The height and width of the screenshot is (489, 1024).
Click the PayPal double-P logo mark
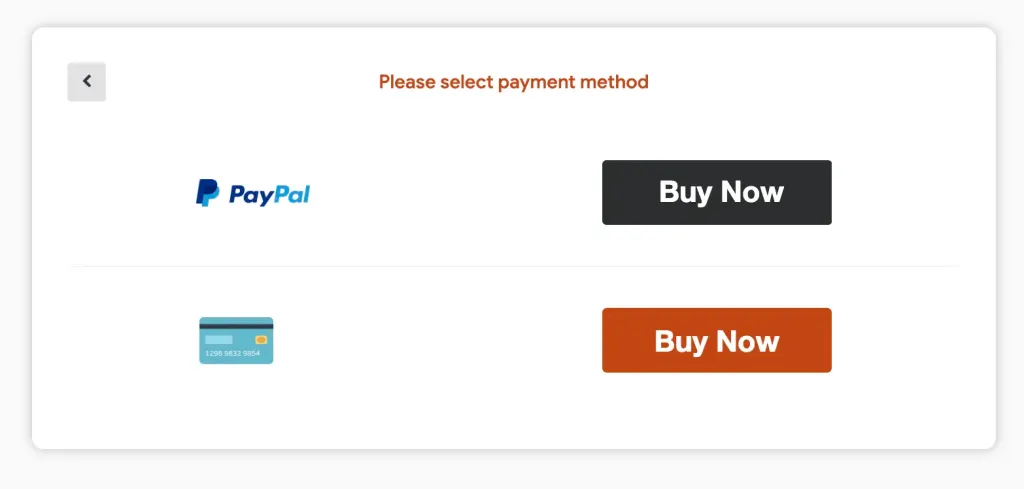[208, 193]
